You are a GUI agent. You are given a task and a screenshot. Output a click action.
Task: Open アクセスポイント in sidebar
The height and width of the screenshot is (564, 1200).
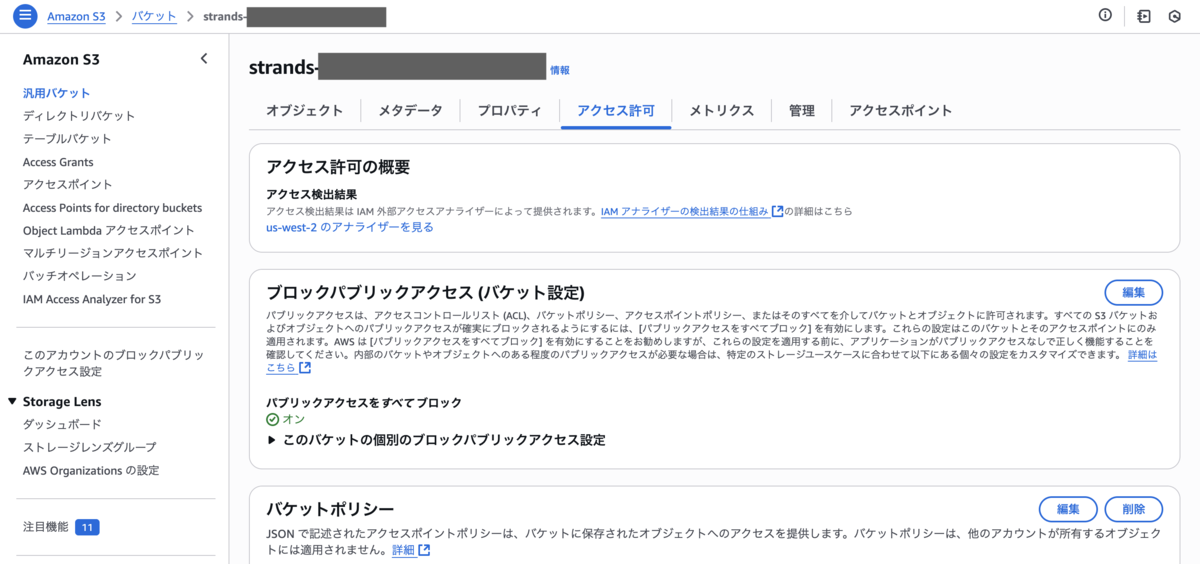68,185
